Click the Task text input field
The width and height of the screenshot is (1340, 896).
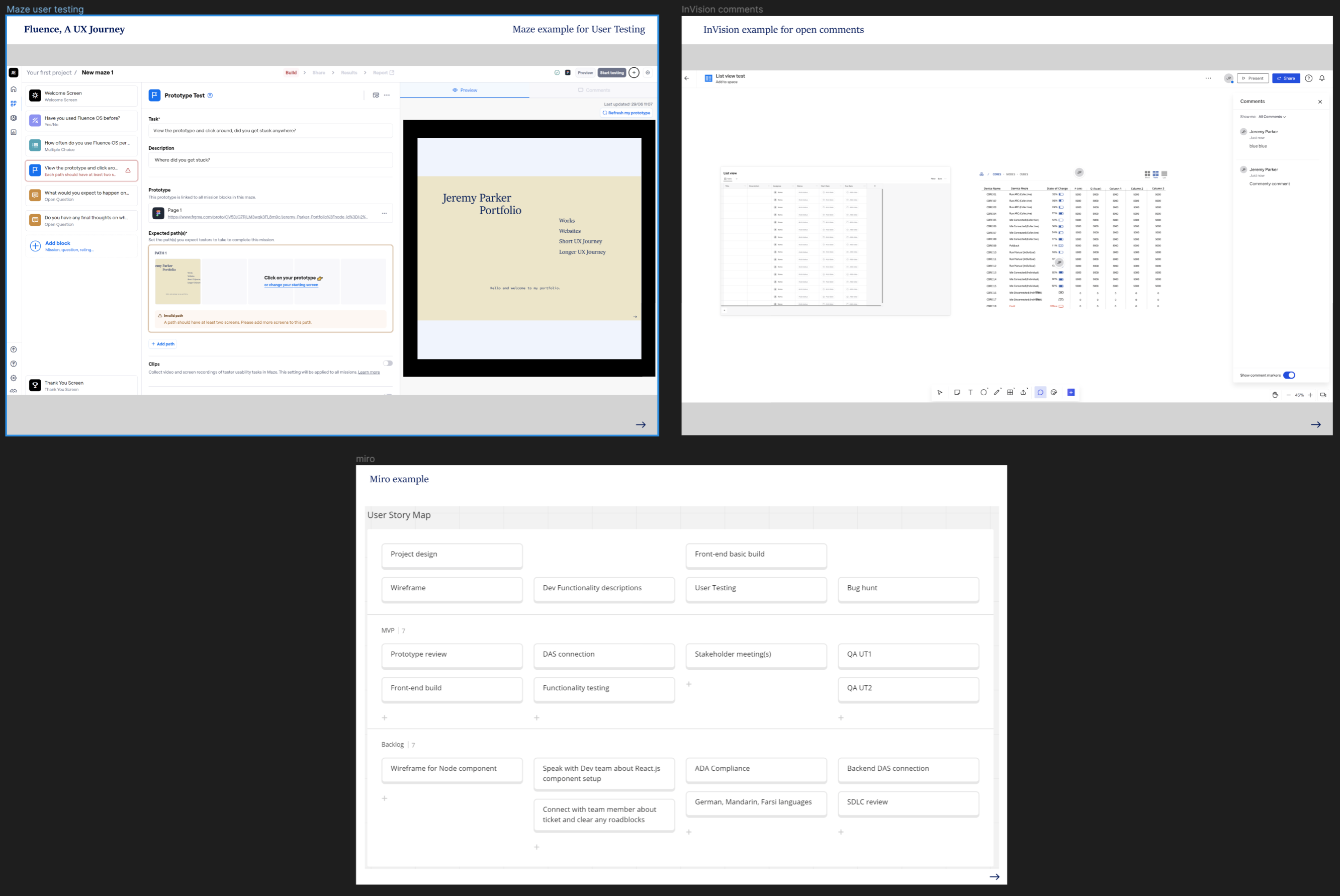(x=271, y=131)
